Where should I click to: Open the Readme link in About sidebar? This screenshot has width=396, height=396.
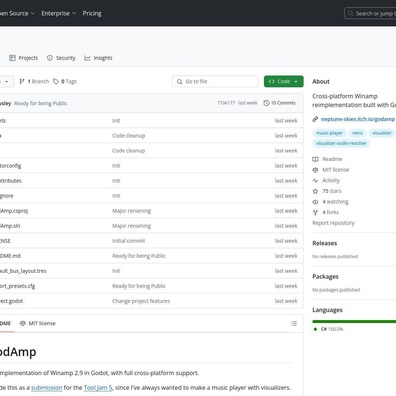click(x=332, y=159)
